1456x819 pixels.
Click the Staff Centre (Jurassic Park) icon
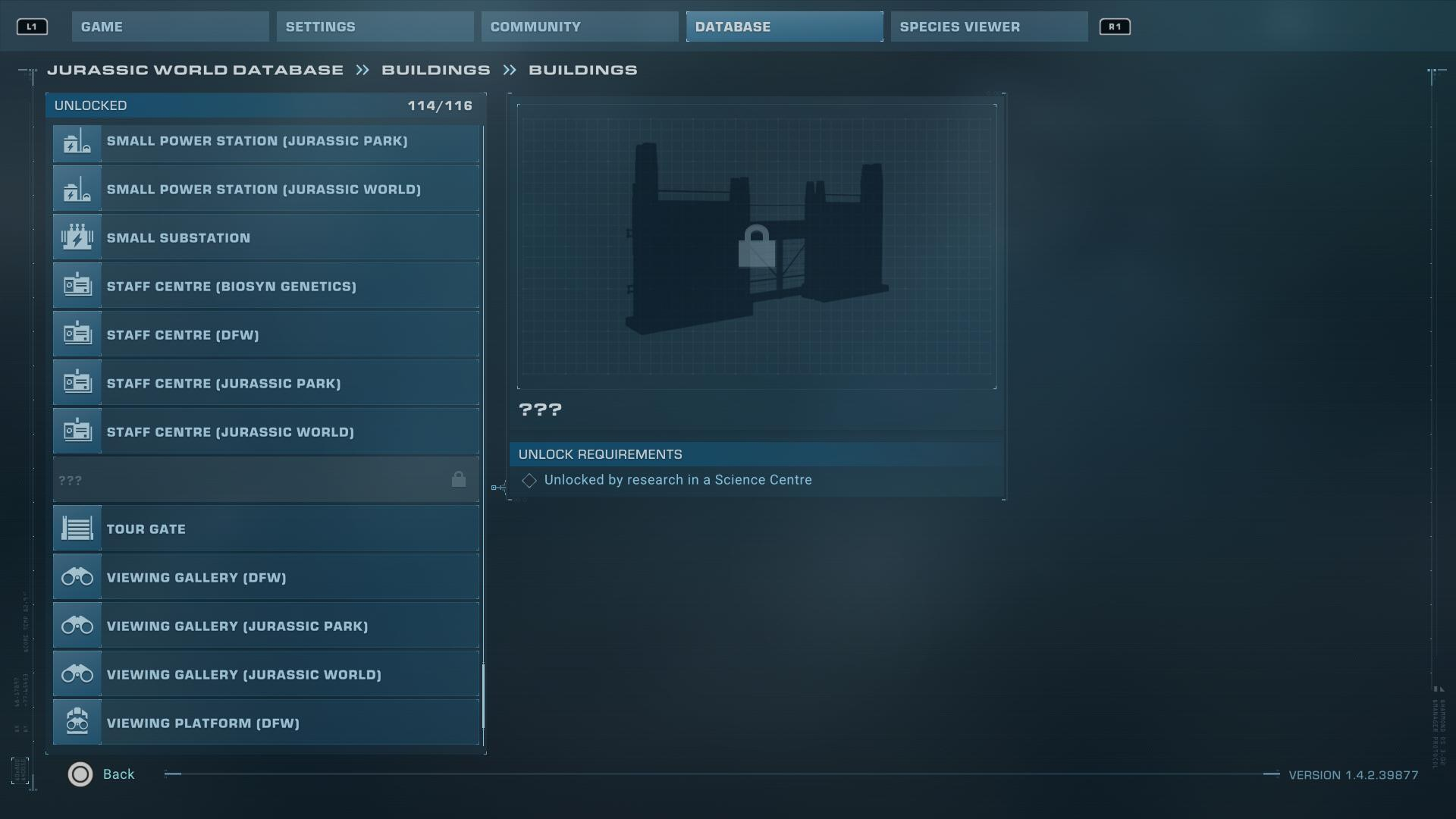[x=77, y=384]
